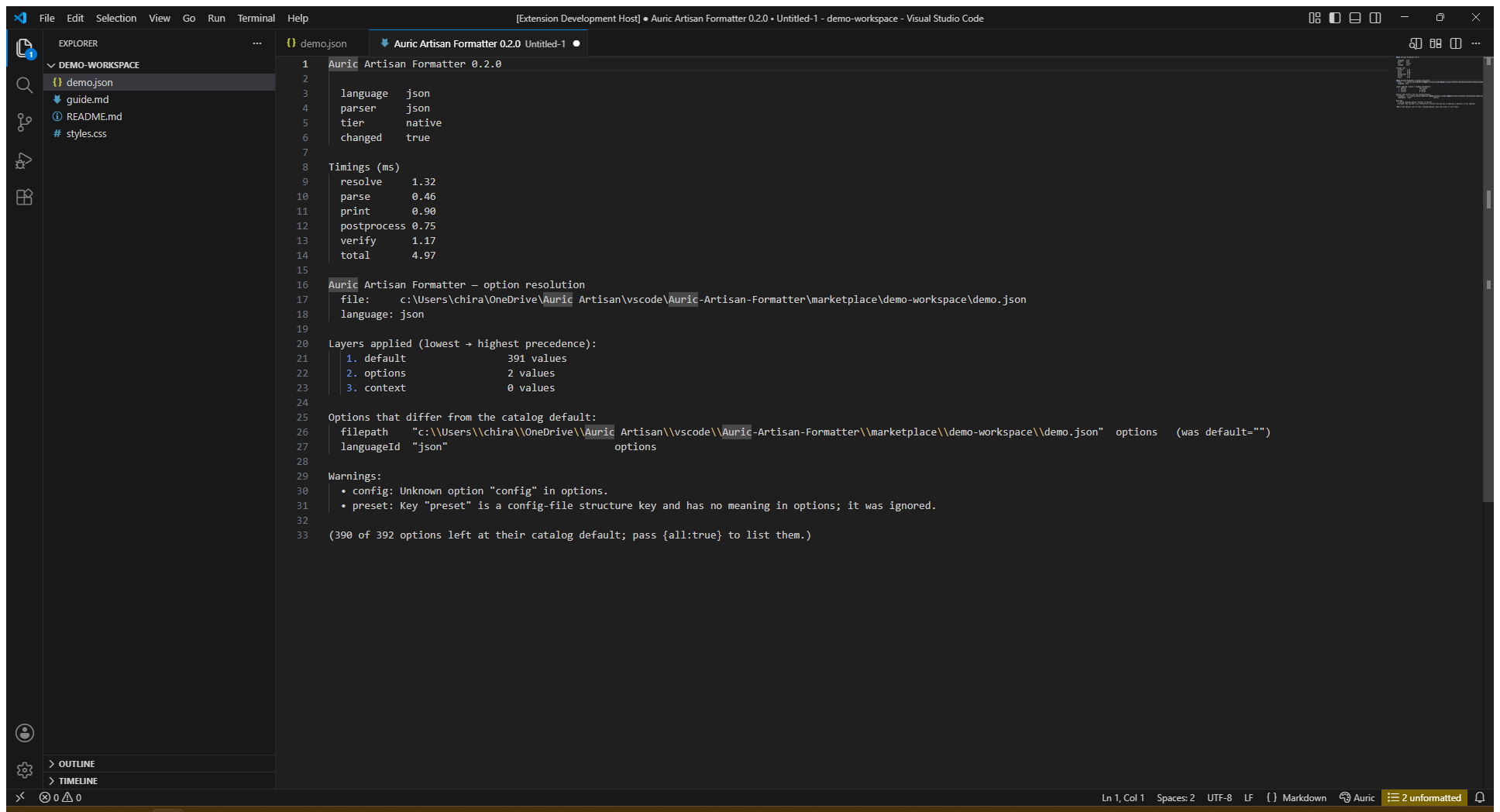Click the 'Warnings:' line in editor
Screen dimensions: 1500x812
point(355,477)
